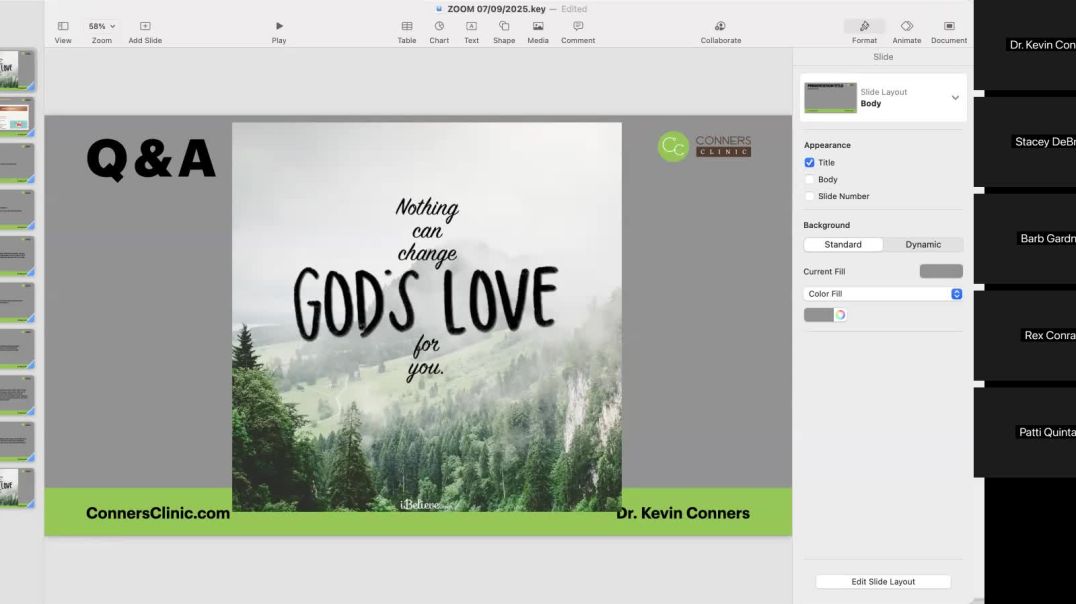Expand the Slide Layout Body chooser
1076x604 pixels.
tap(955, 97)
